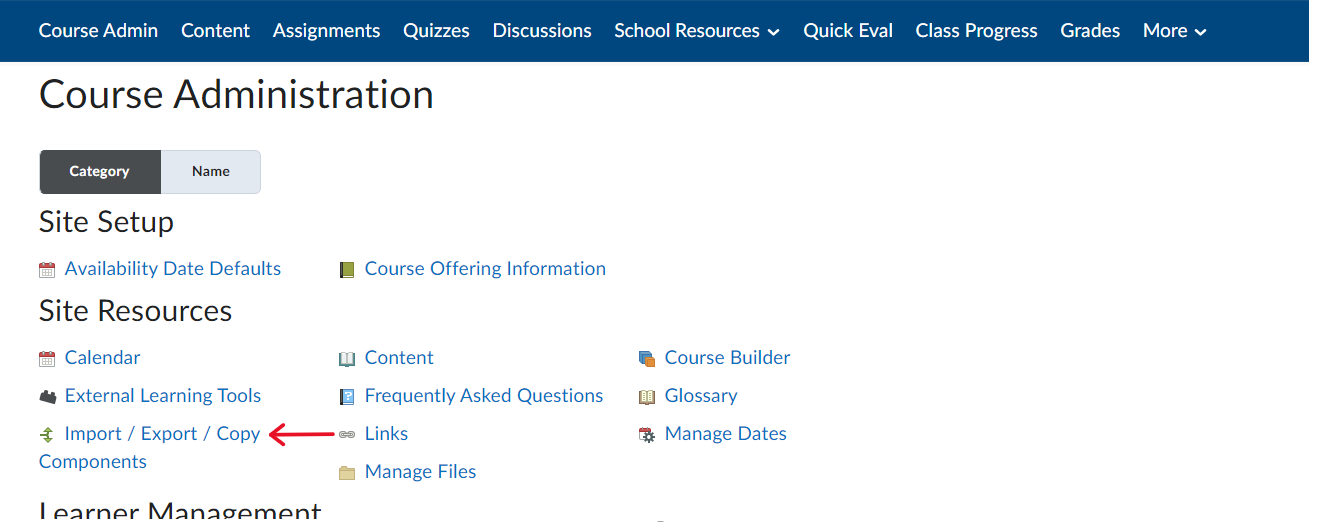This screenshot has height=524, width=1321.
Task: Go to Grades in the navbar
Action: tap(1090, 31)
